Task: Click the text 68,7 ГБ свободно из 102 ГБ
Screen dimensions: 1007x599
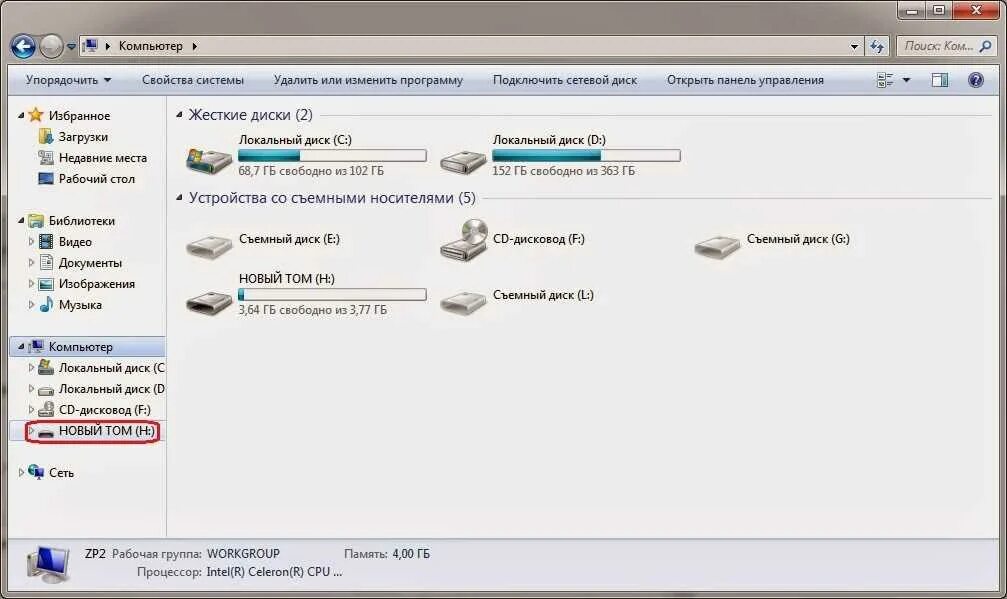Action: click(311, 171)
